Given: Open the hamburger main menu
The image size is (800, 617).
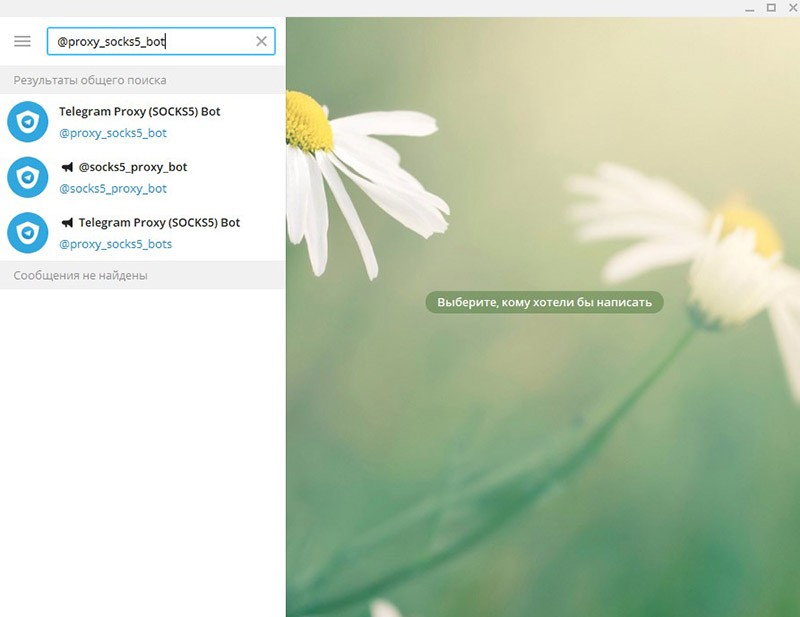Looking at the screenshot, I should coord(22,41).
